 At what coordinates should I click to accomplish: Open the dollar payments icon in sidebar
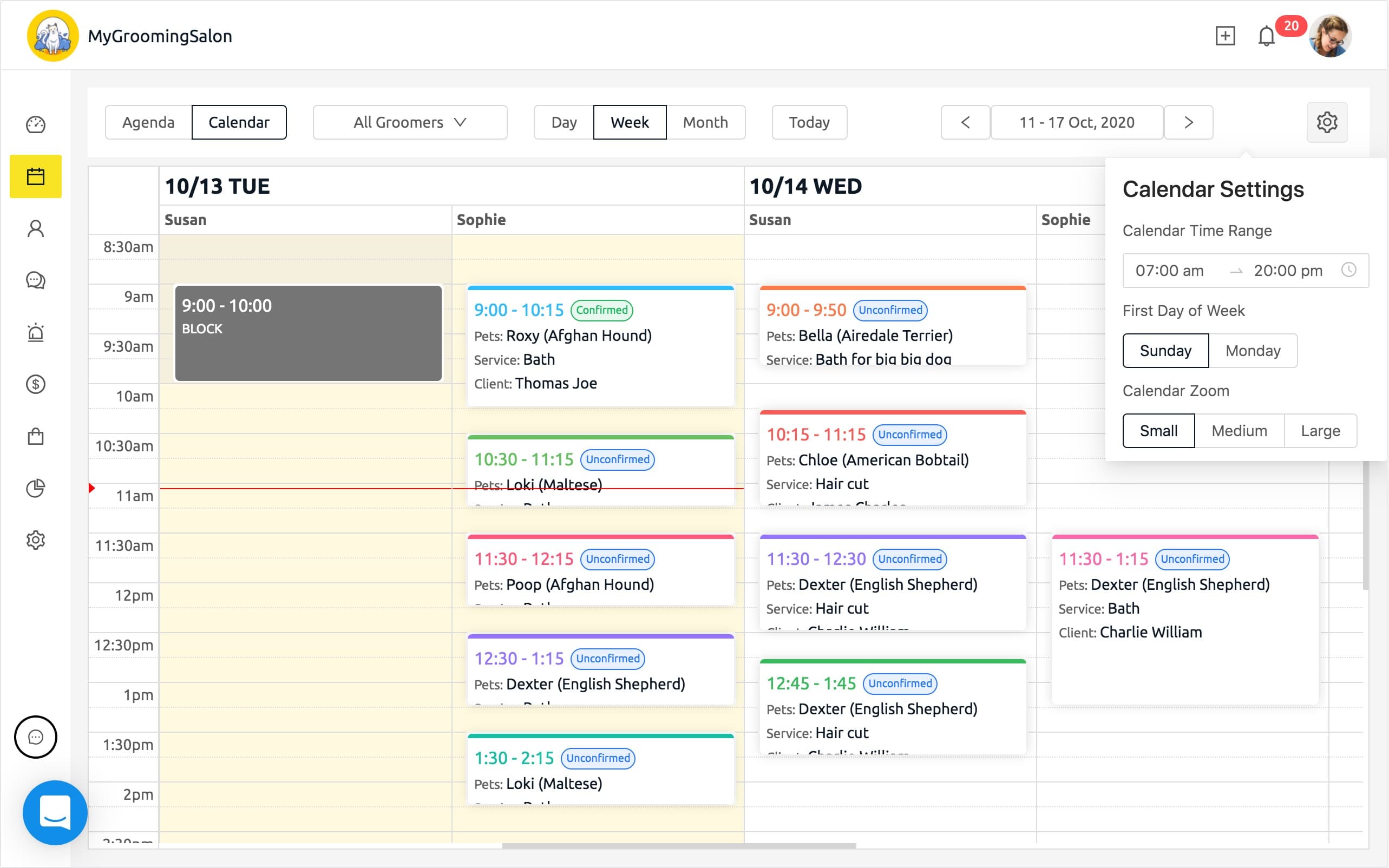coord(36,384)
